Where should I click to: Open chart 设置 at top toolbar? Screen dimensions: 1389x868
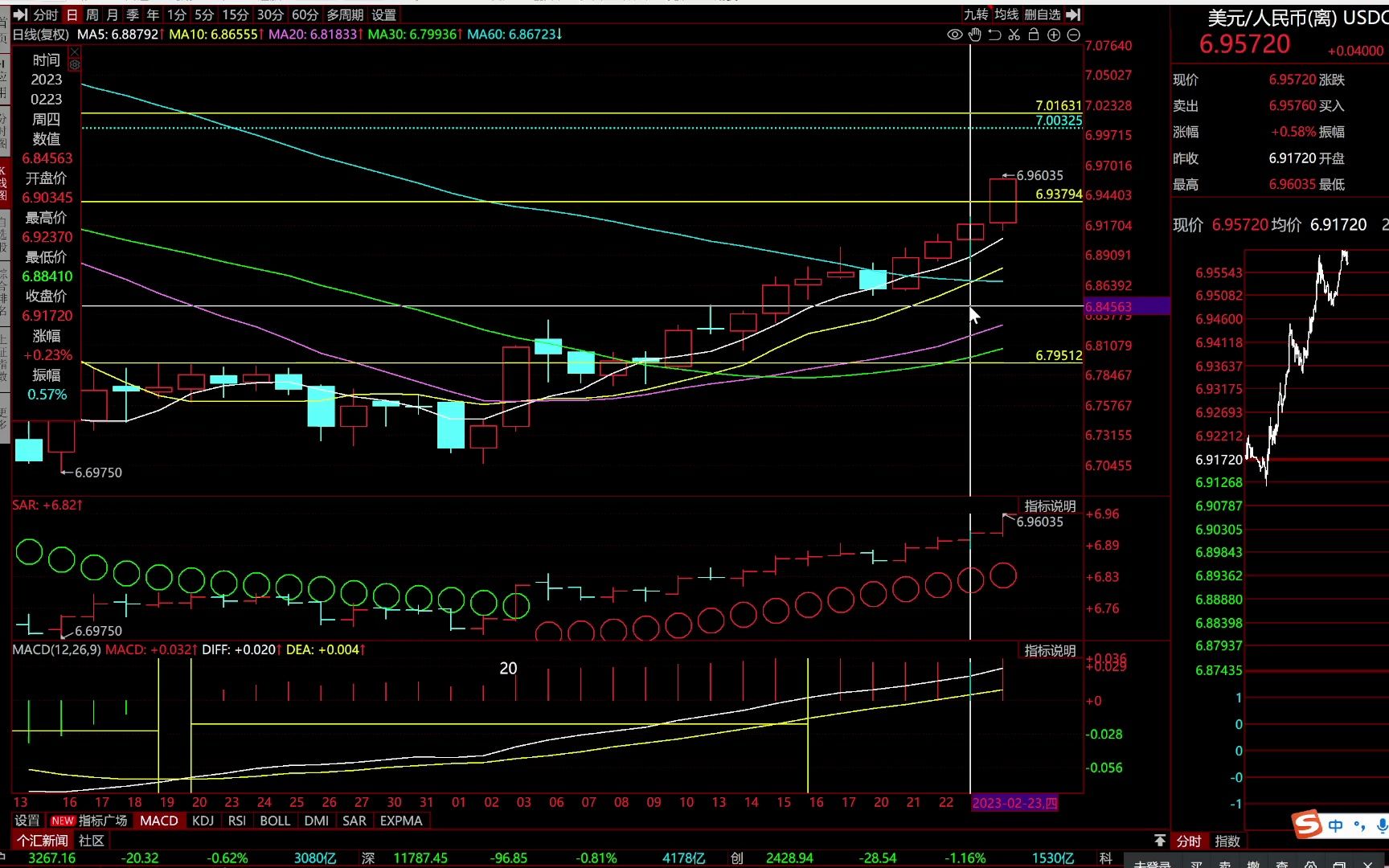tap(384, 14)
